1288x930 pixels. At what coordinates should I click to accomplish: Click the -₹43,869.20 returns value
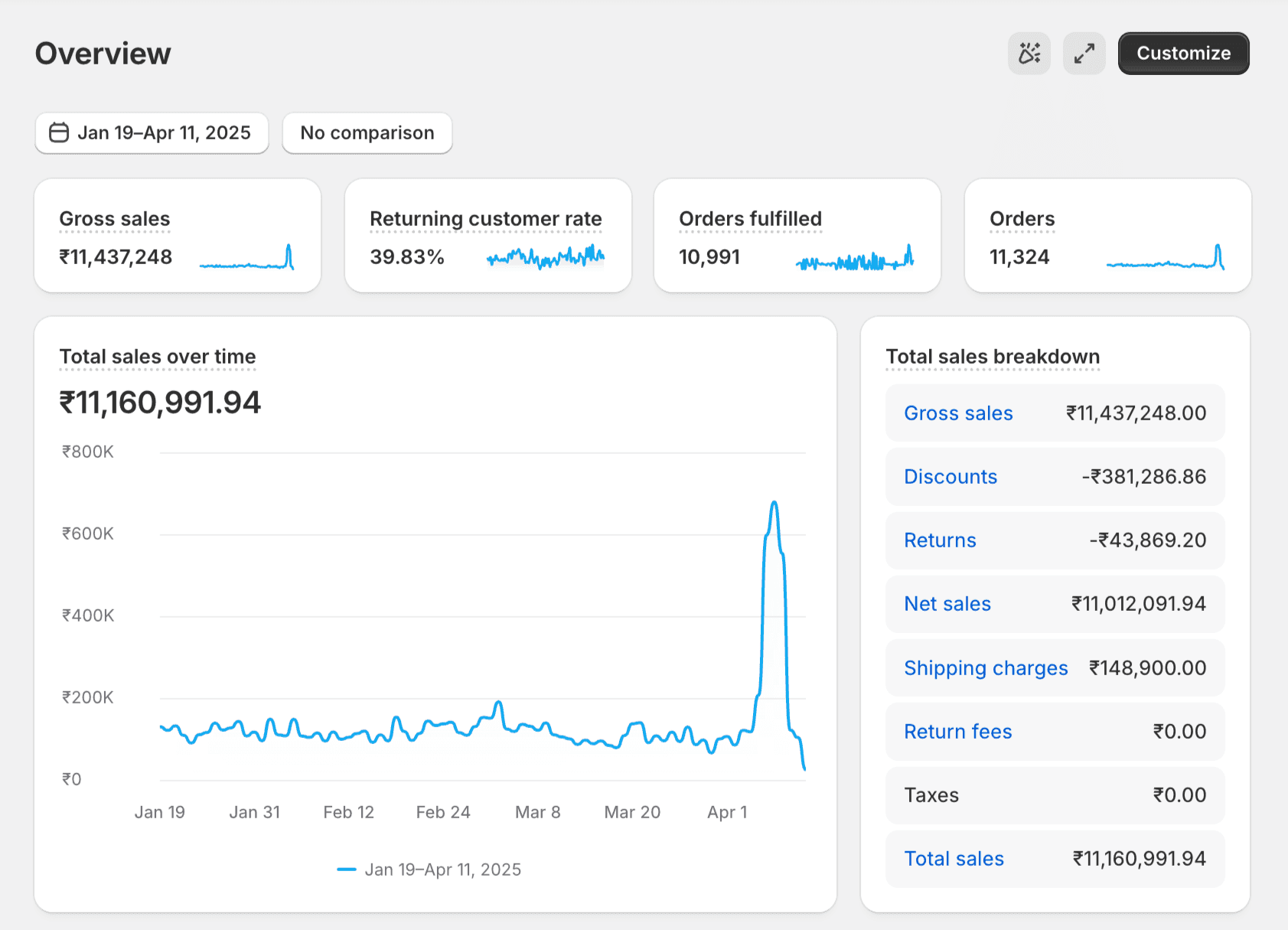click(1148, 540)
